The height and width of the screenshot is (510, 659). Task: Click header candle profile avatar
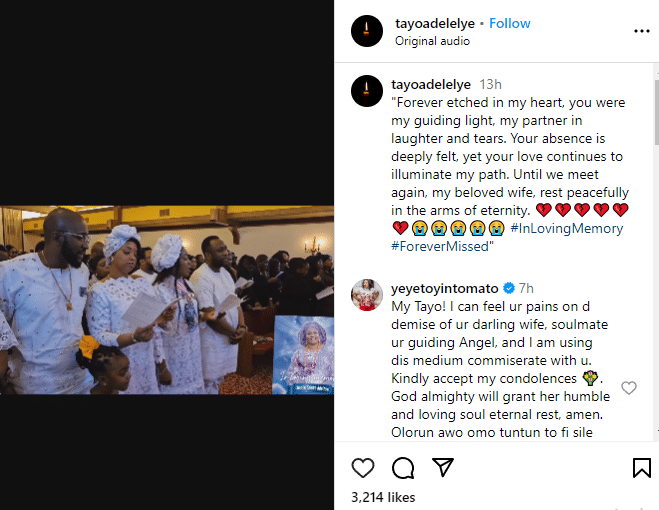367,31
